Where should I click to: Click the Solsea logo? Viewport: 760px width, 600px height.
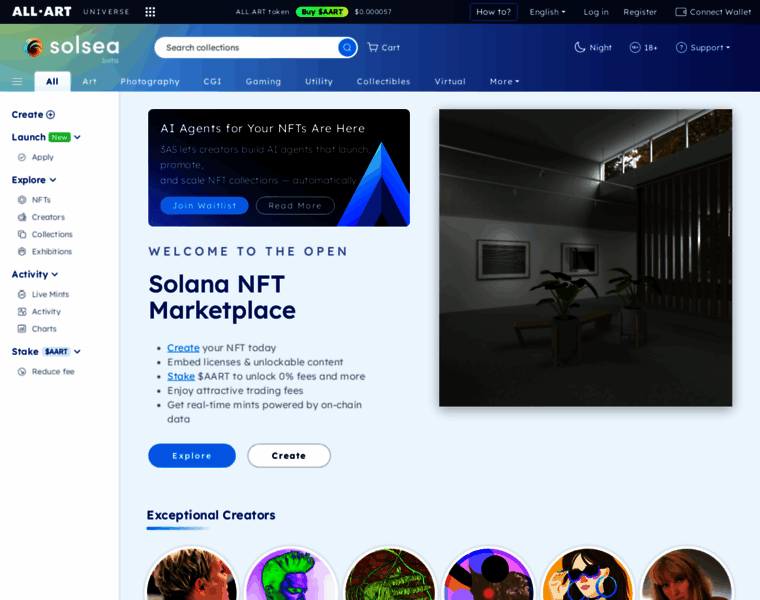click(72, 48)
